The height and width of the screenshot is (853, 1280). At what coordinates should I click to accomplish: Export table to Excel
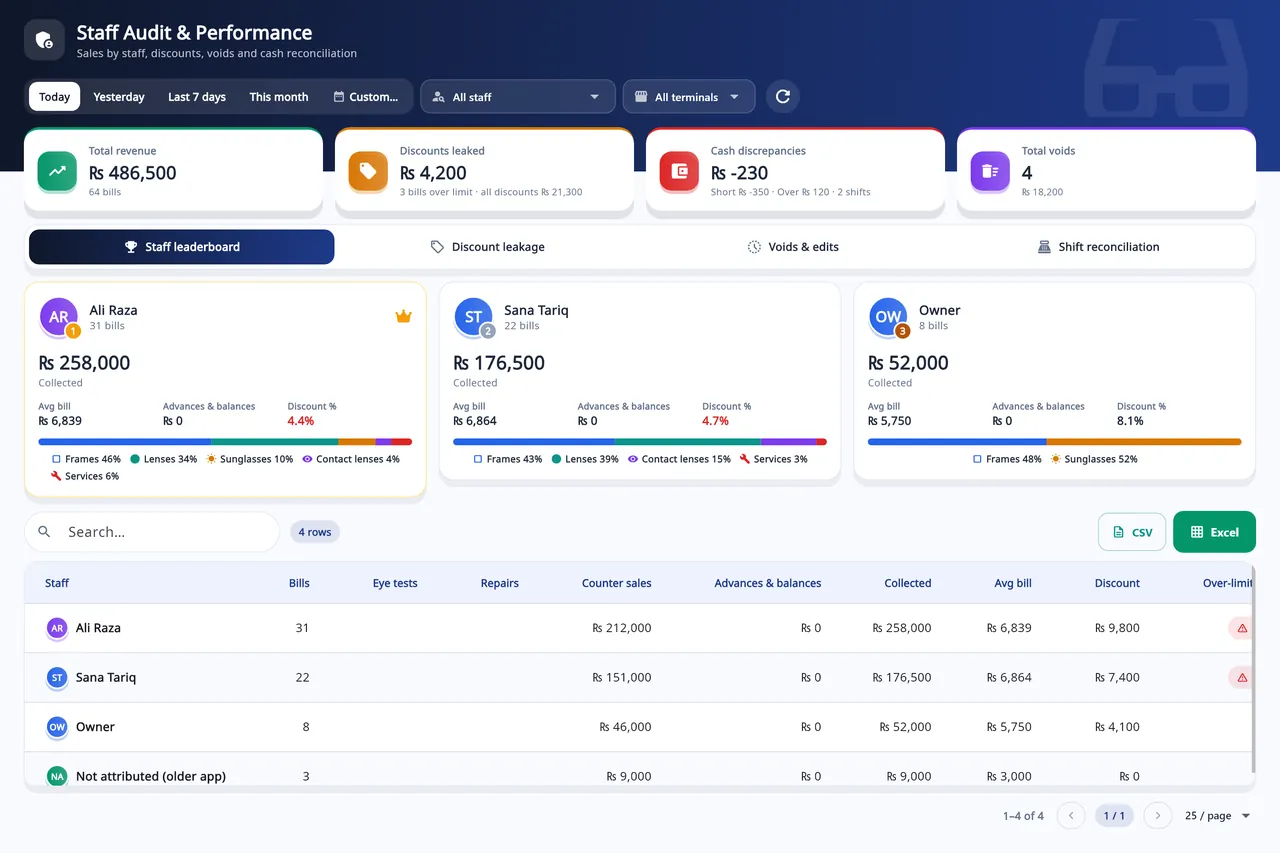coord(1214,532)
